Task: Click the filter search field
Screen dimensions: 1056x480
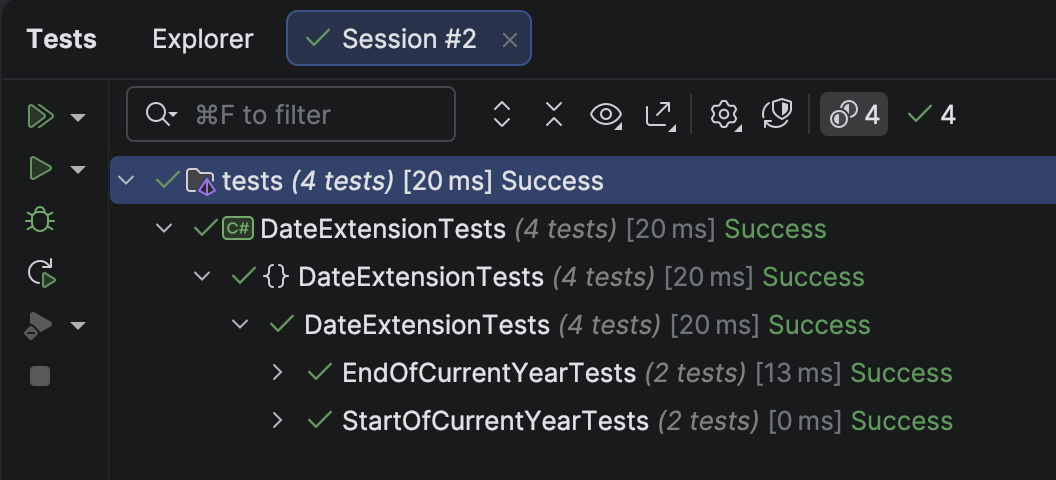Action: click(300, 115)
